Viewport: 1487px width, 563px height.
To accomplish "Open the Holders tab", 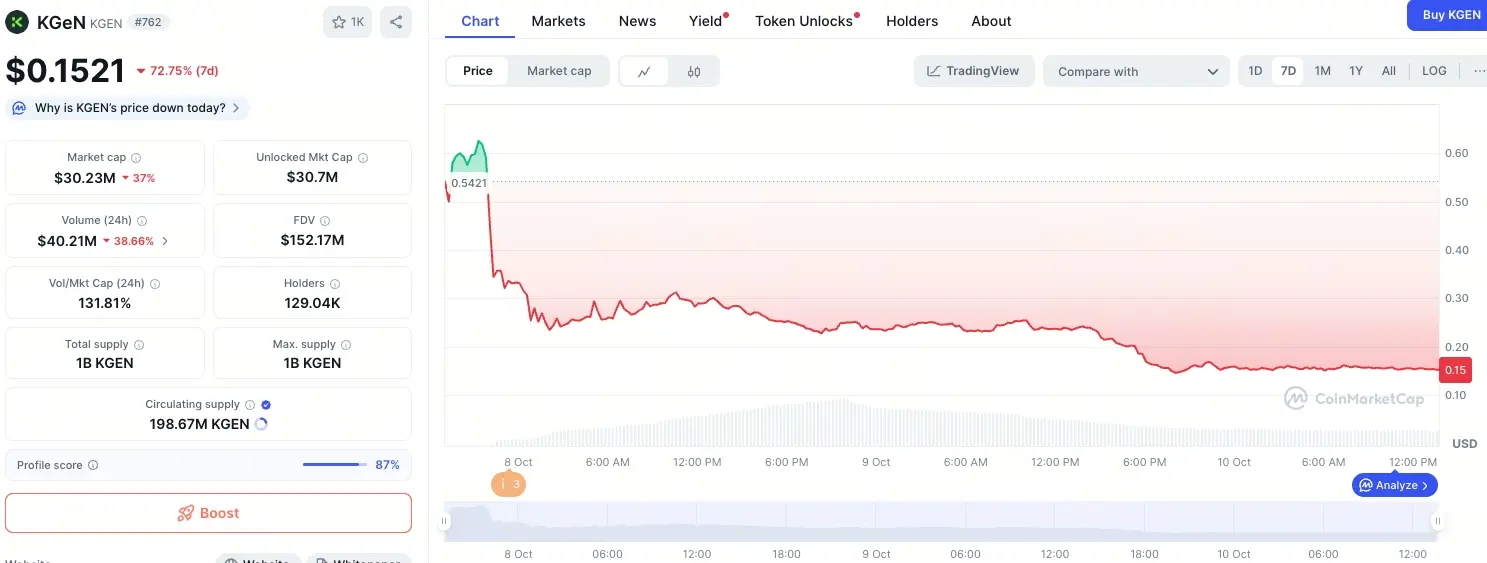I will [x=912, y=21].
